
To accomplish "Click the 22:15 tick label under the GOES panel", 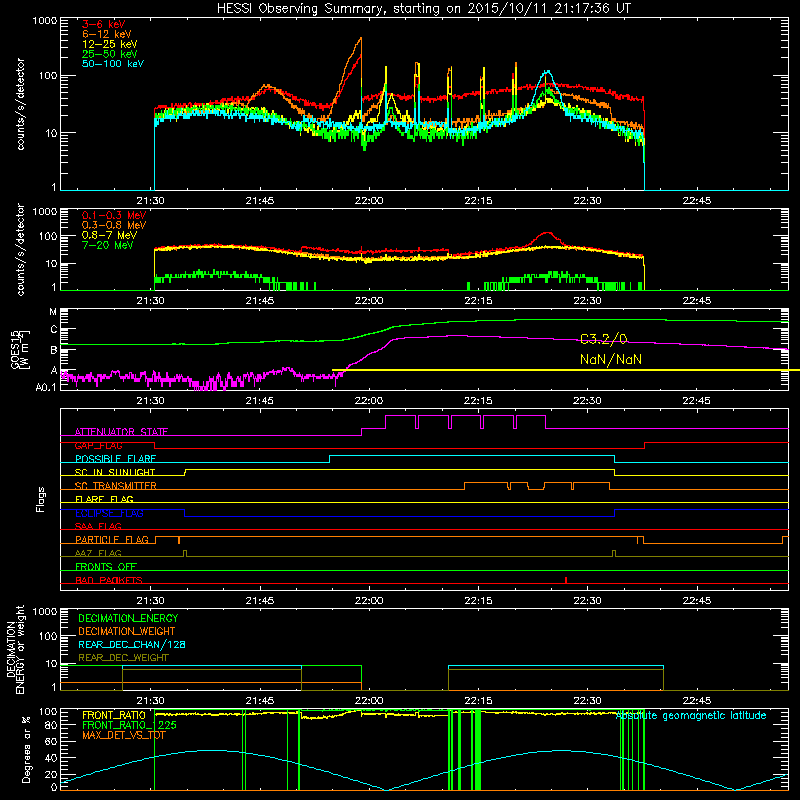I will coord(478,401).
